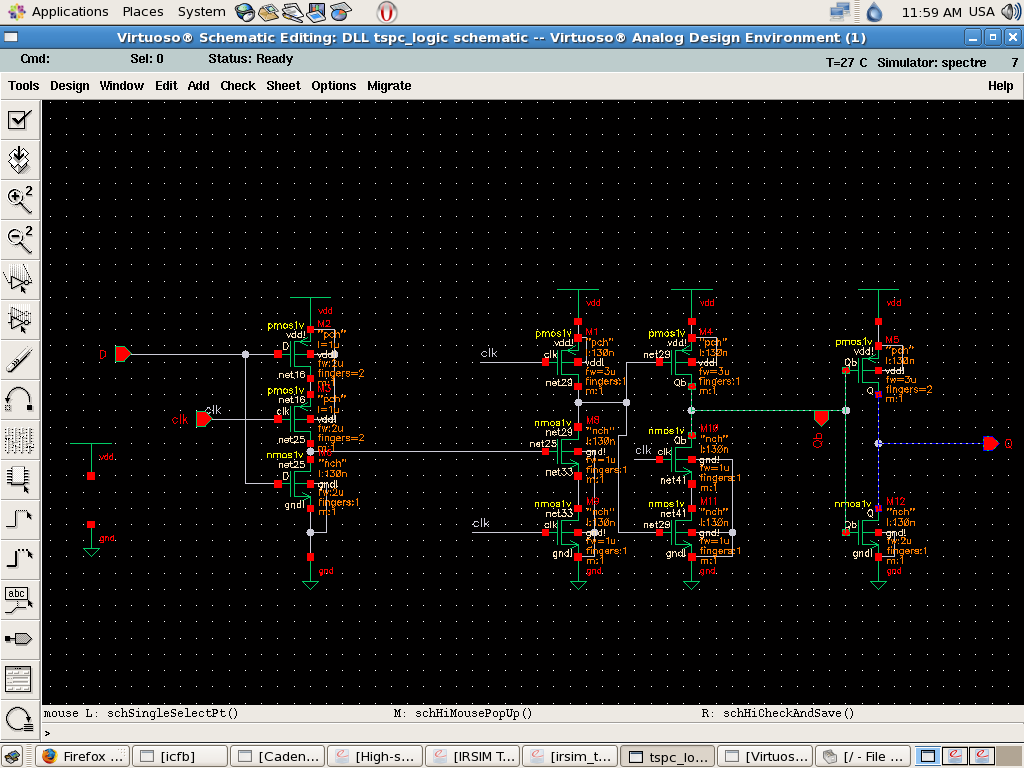Open the Property editor icon
The width and height of the screenshot is (1024, 768).
pyautogui.click(x=20, y=439)
